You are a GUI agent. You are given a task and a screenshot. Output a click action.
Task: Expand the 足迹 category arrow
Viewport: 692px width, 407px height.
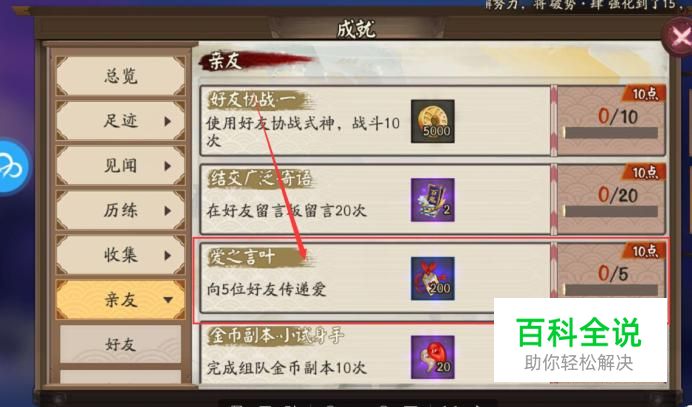[167, 121]
